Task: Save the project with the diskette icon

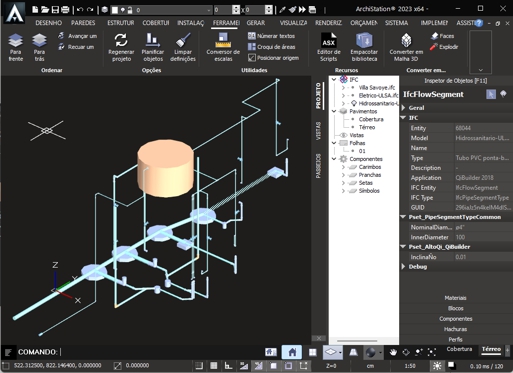Action: 55,10
